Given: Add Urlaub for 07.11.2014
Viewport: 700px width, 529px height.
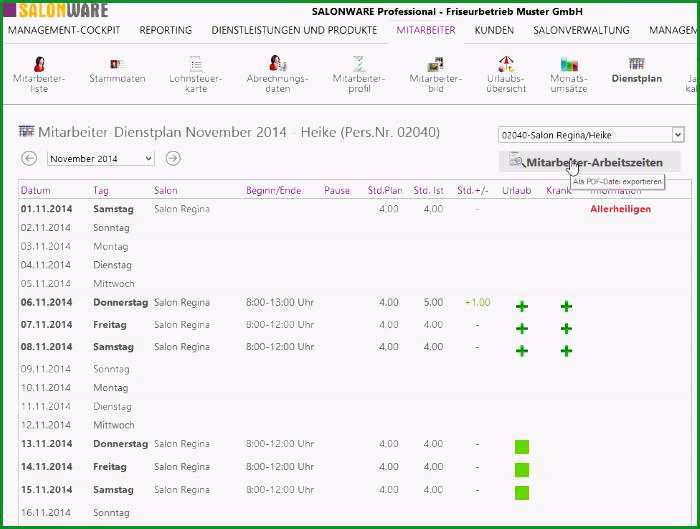Looking at the screenshot, I should (522, 329).
